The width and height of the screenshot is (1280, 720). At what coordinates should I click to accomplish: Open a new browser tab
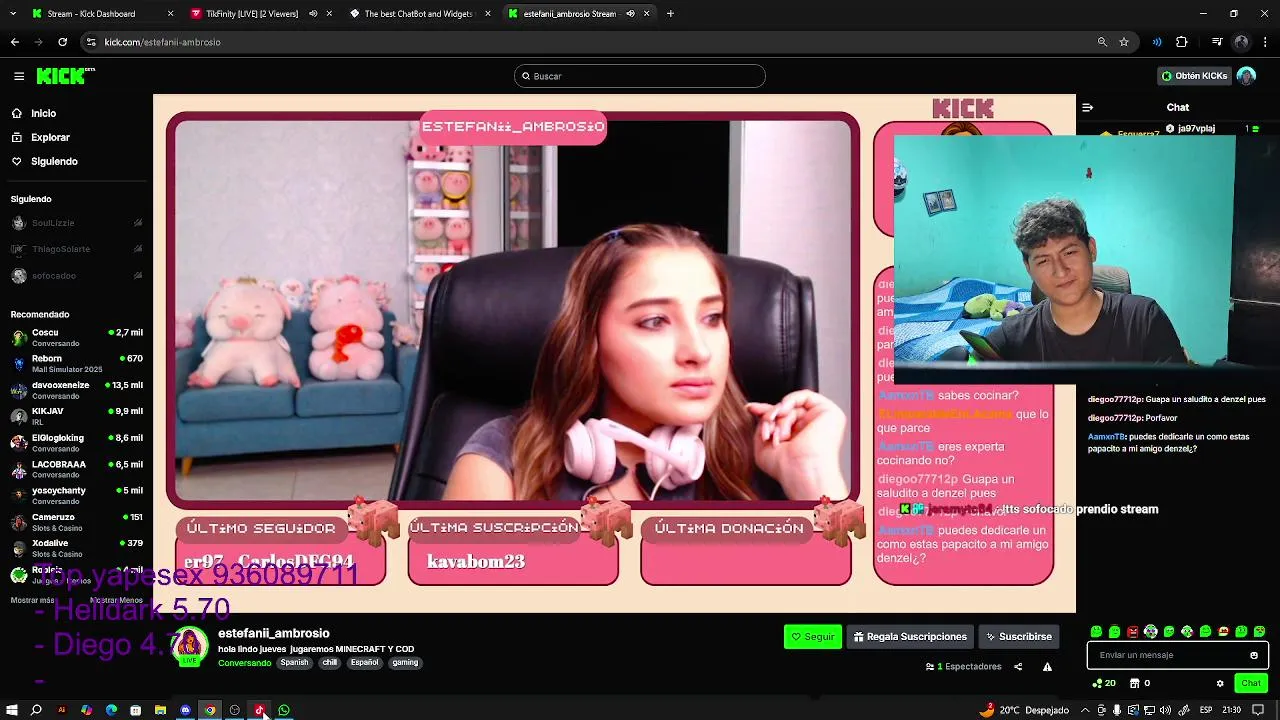(670, 14)
